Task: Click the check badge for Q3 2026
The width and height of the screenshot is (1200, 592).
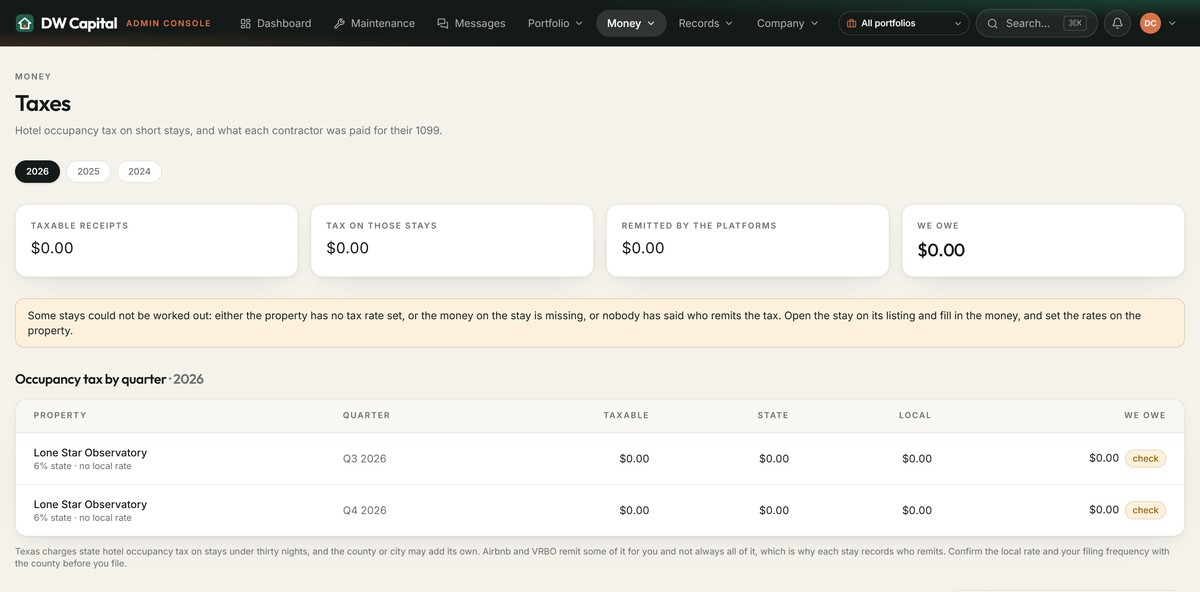Action: [1145, 458]
